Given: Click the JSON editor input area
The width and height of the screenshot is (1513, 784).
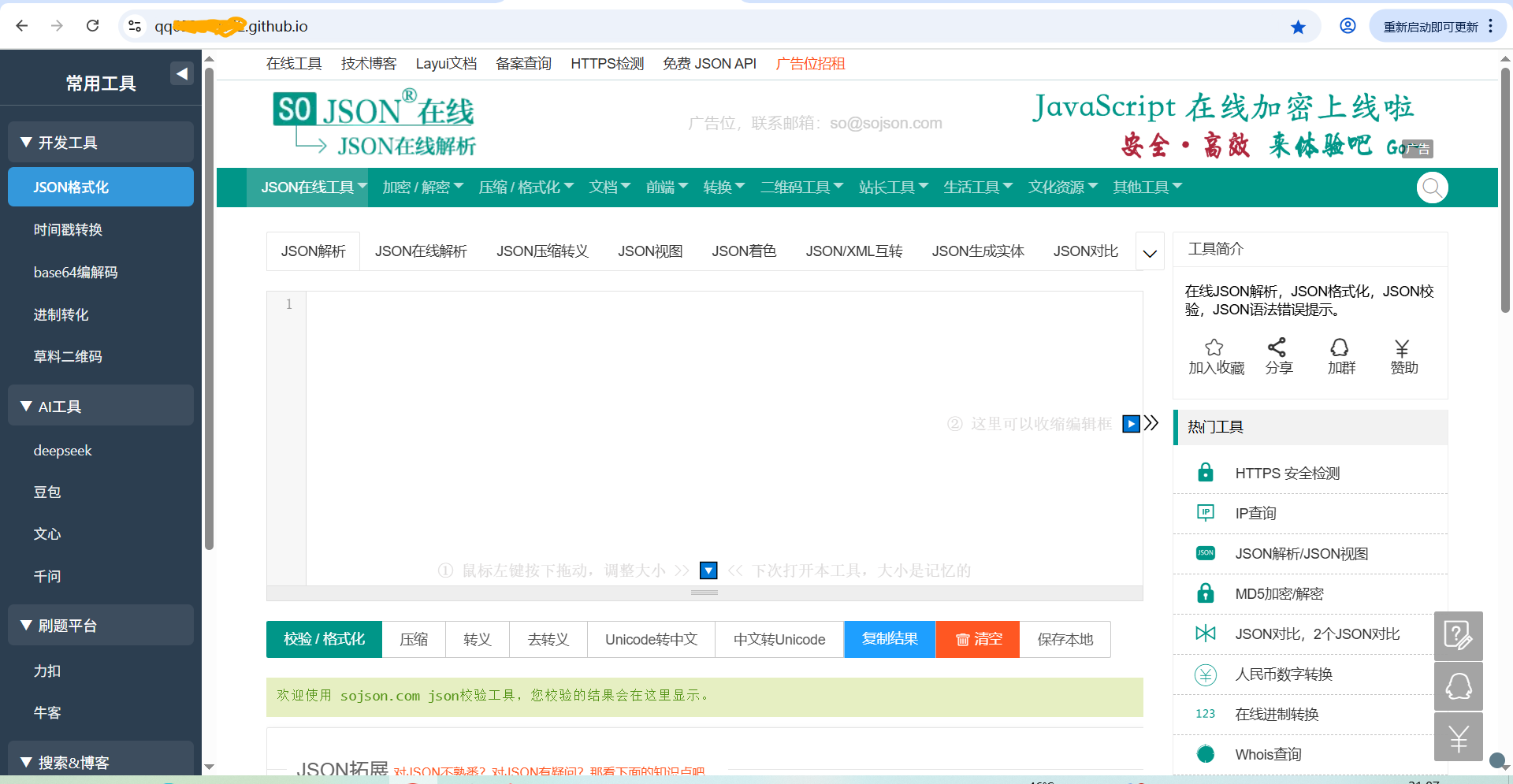Looking at the screenshot, I should pyautogui.click(x=724, y=438).
